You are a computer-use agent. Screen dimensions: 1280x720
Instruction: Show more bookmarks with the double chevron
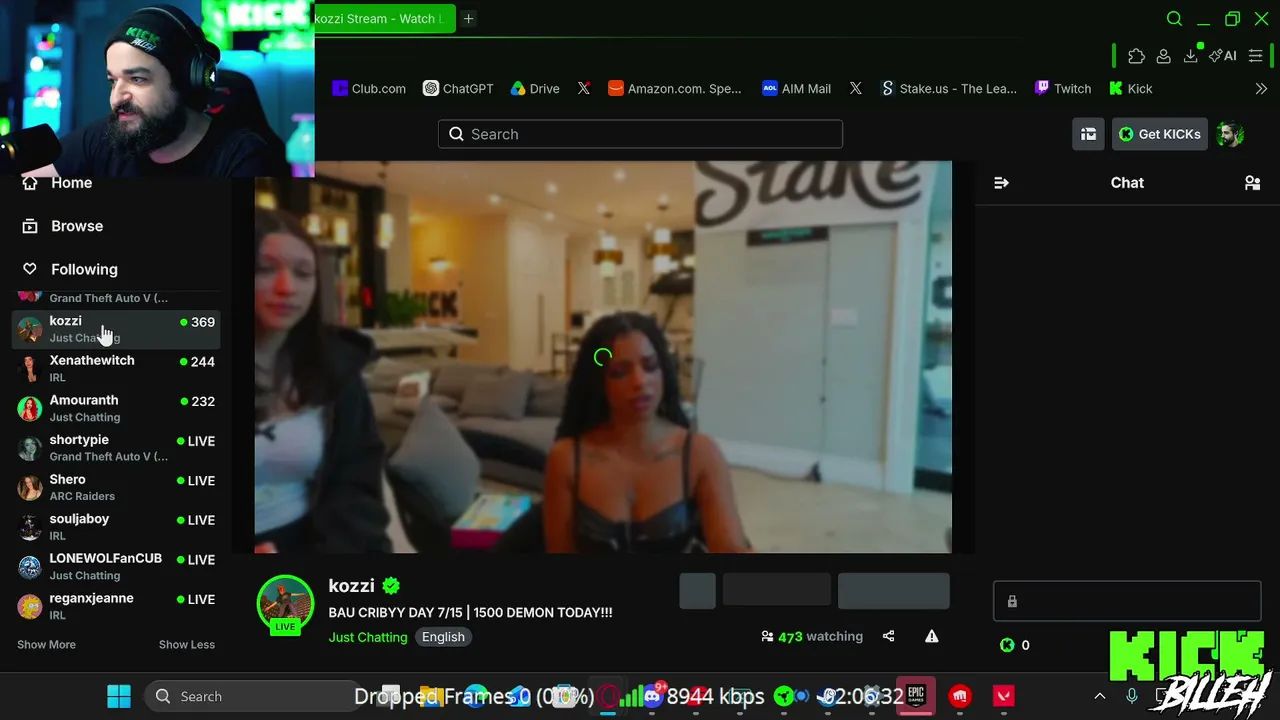click(1261, 88)
